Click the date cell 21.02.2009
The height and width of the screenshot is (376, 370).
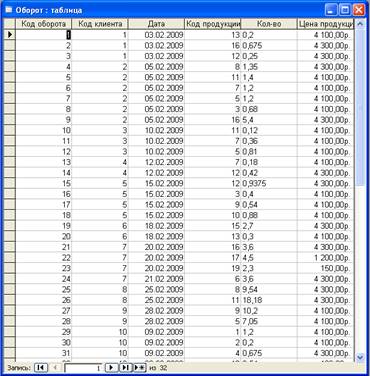(x=164, y=279)
